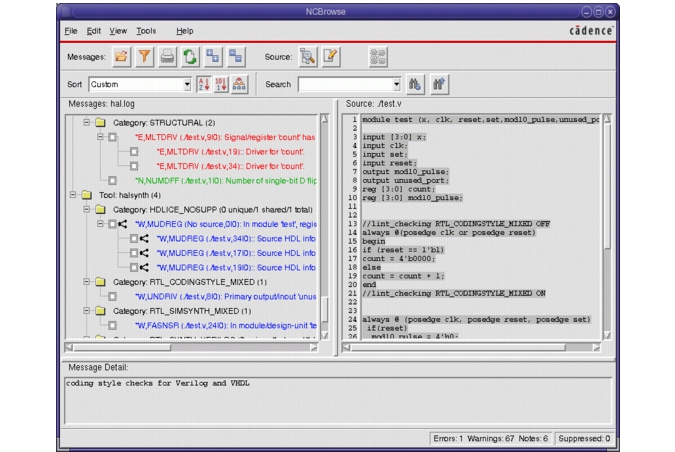This screenshot has width=675, height=452.
Task: Click shared icon on W,MUDREG No source row
Action: pyautogui.click(x=123, y=224)
